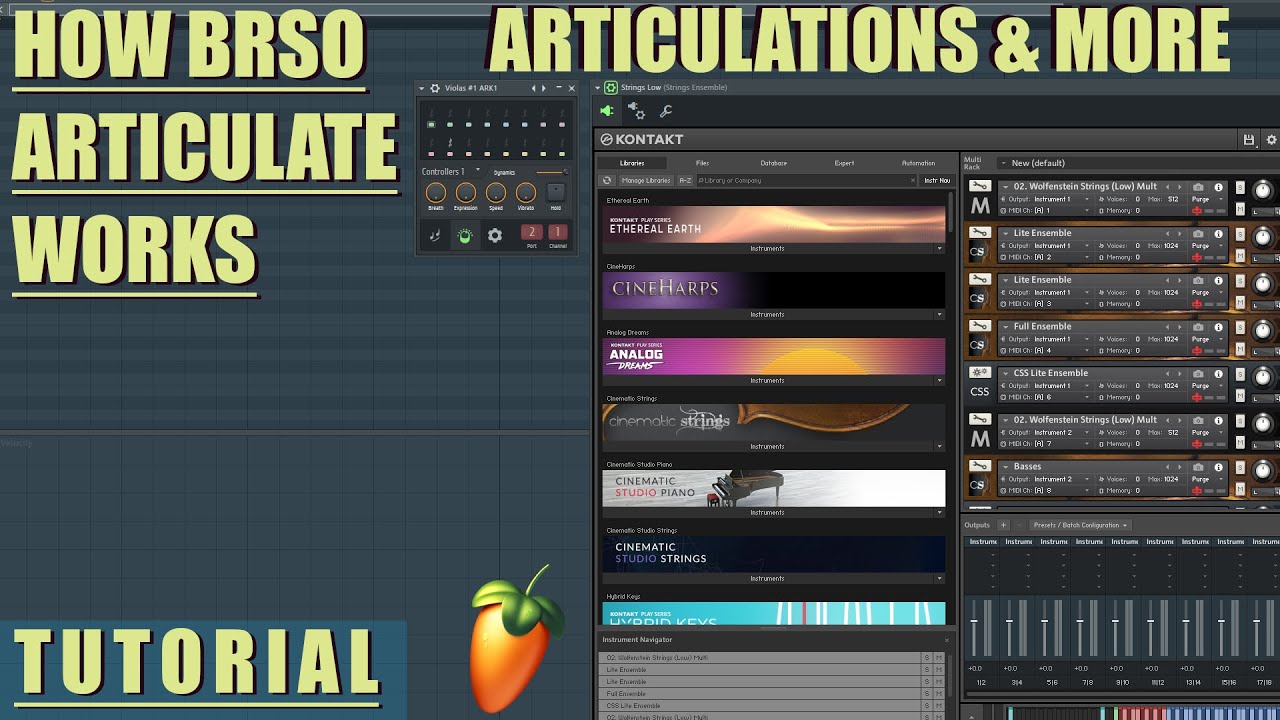Click the Channel 1 box
1280x720 pixels.
(557, 233)
